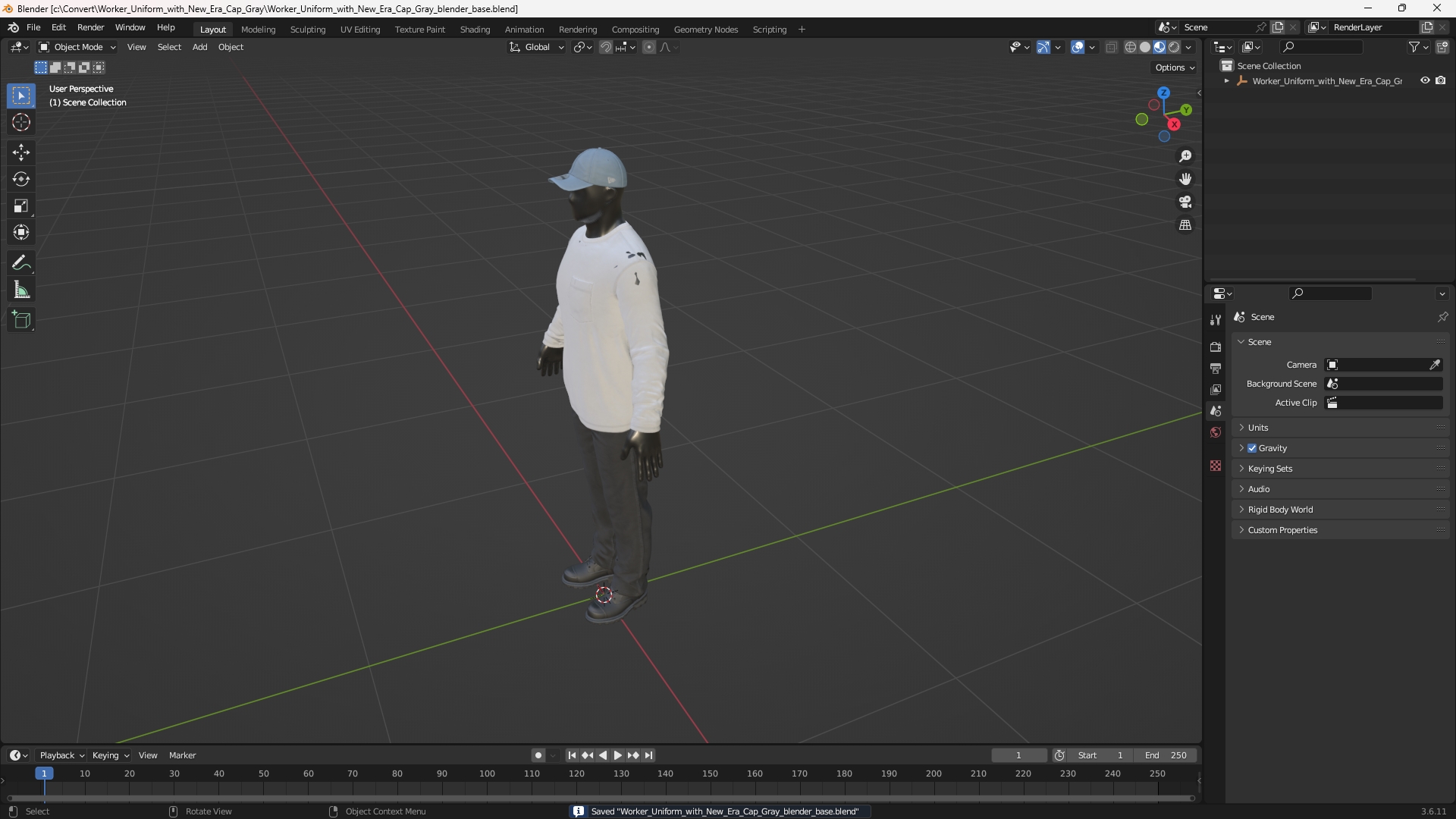
Task: Toggle snapping magnet in header
Action: click(x=605, y=47)
